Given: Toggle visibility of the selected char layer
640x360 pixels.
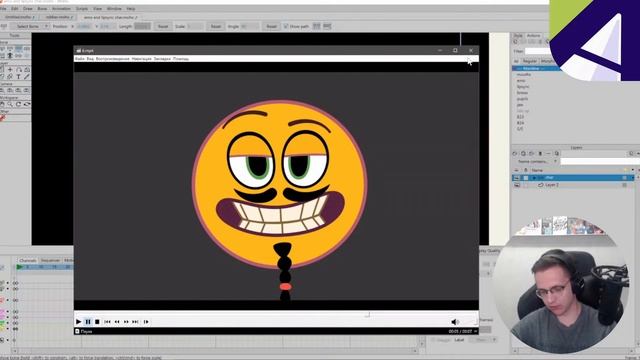Looking at the screenshot, I should click(517, 178).
